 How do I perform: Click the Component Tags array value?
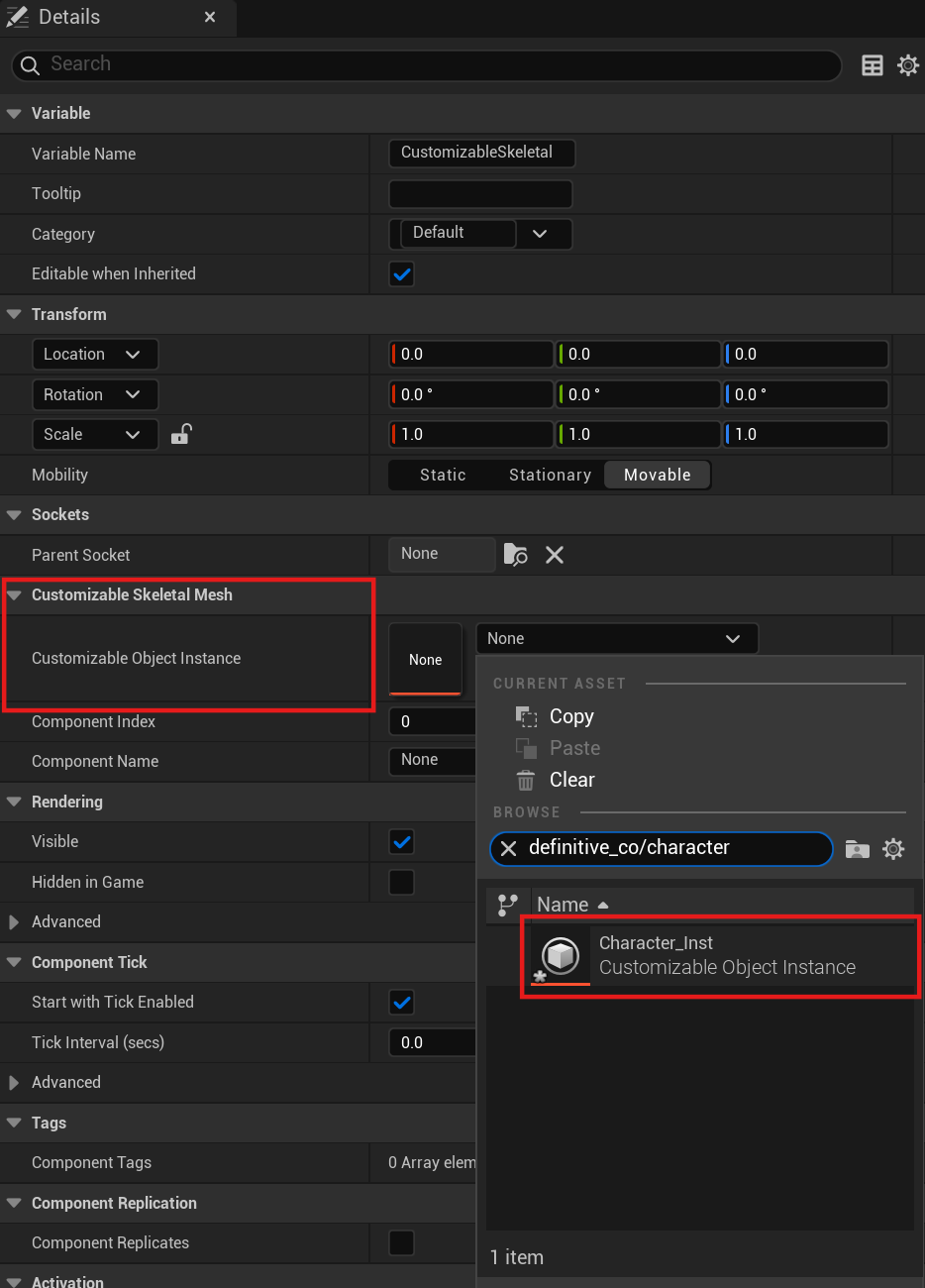(433, 1163)
